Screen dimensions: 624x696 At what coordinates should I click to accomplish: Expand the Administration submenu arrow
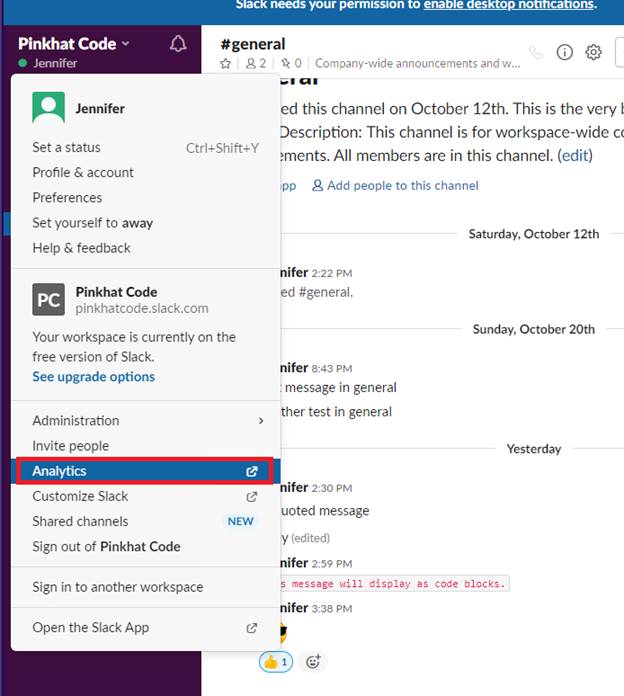tap(261, 421)
